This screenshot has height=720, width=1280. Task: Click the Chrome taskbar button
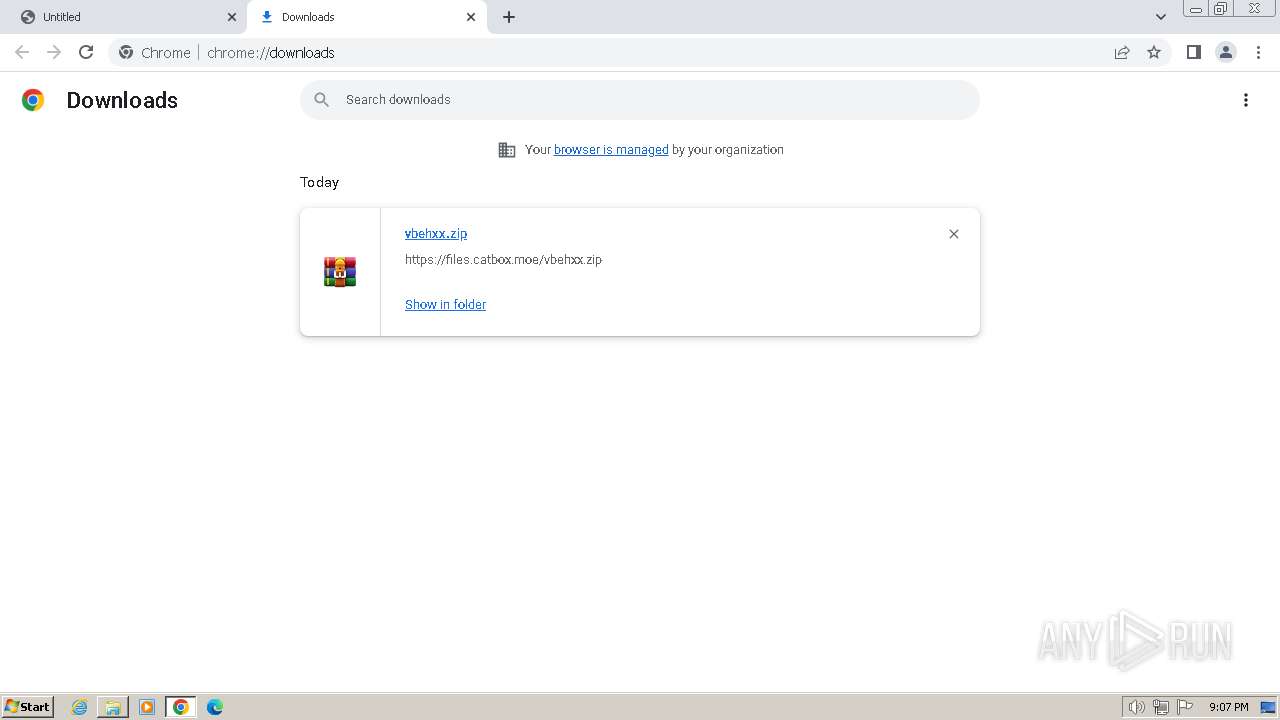tap(181, 707)
